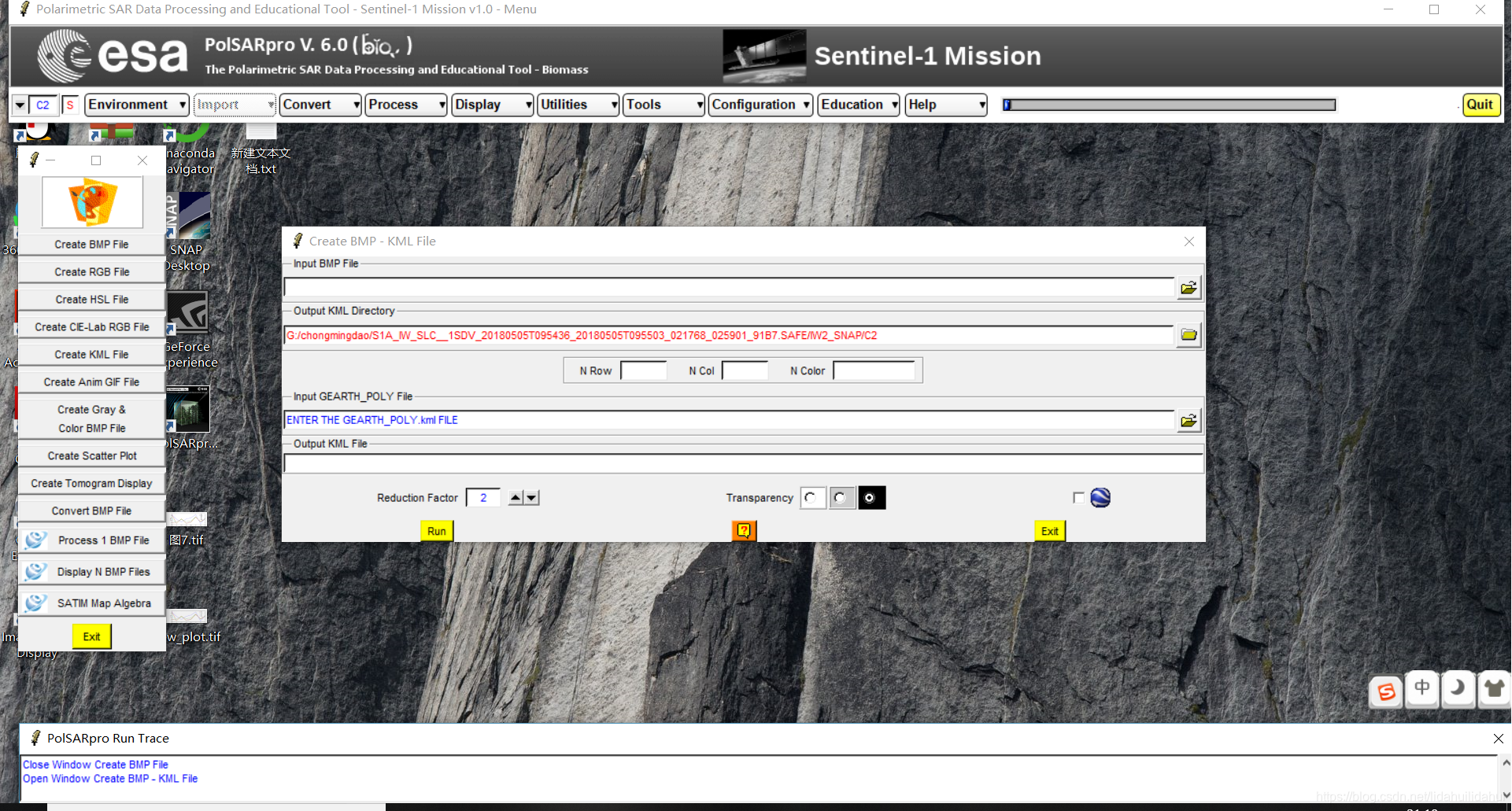Click the Display N BMP Files icon

tap(35, 572)
